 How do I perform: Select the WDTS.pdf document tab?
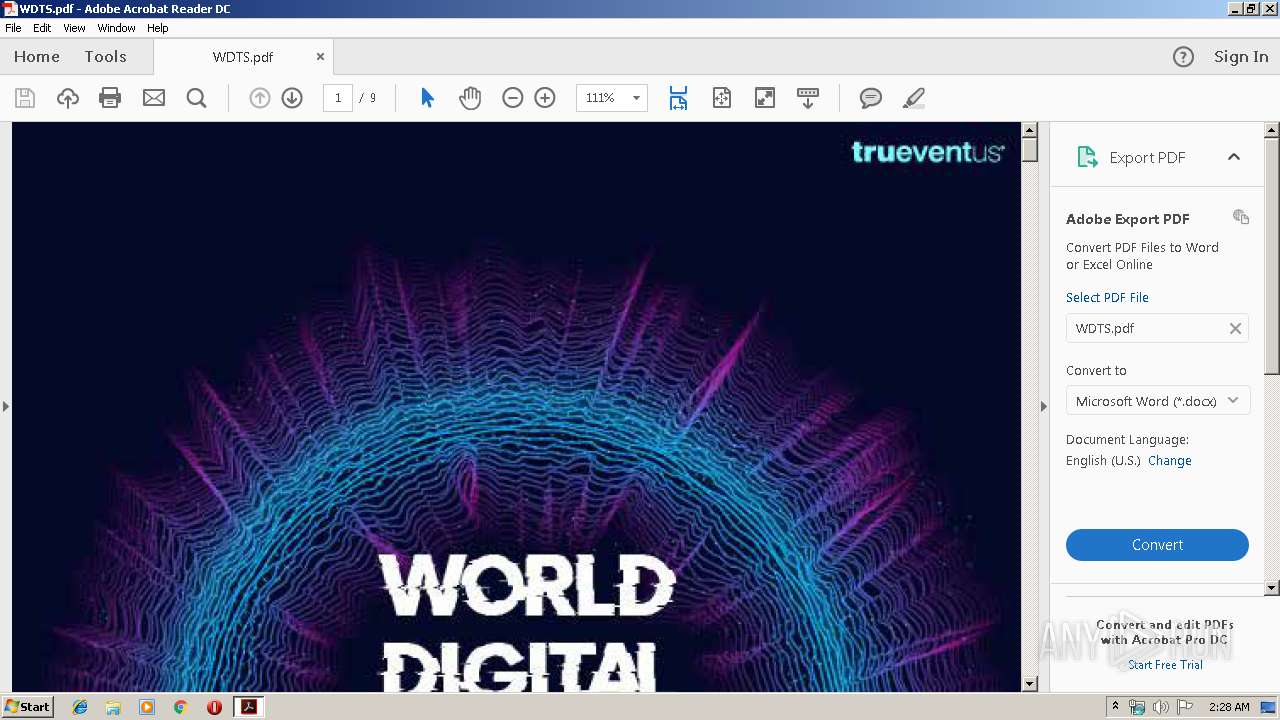click(243, 57)
